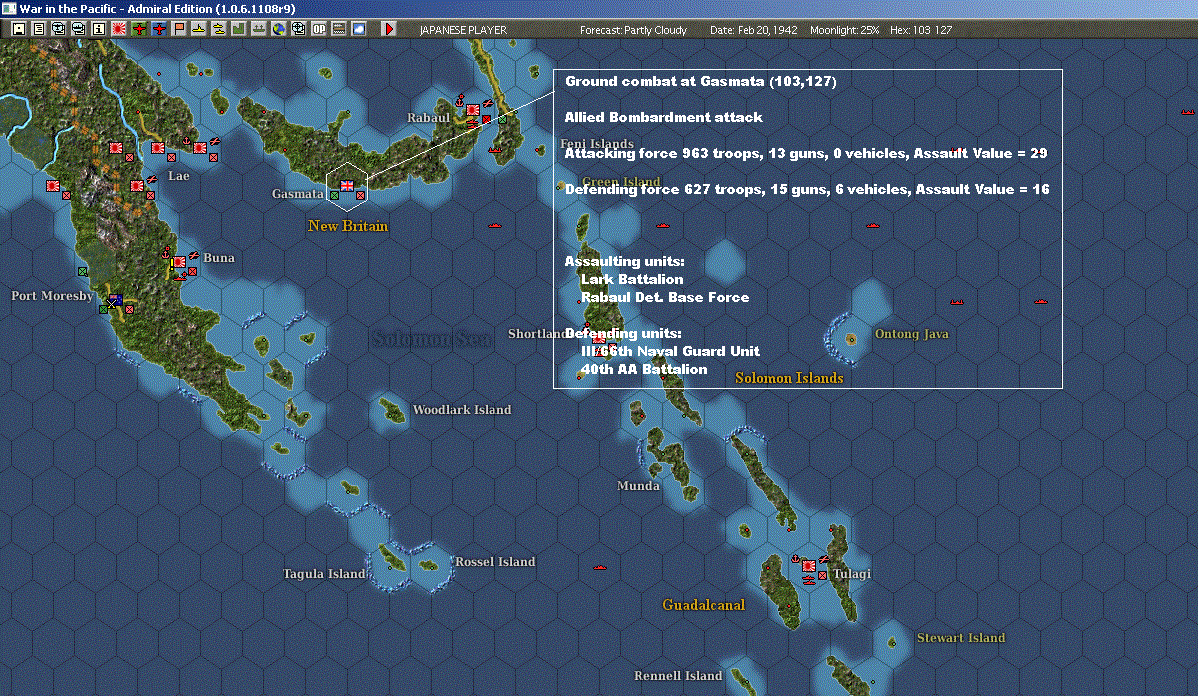Select the Japanese unit flag at Buna

click(x=179, y=262)
